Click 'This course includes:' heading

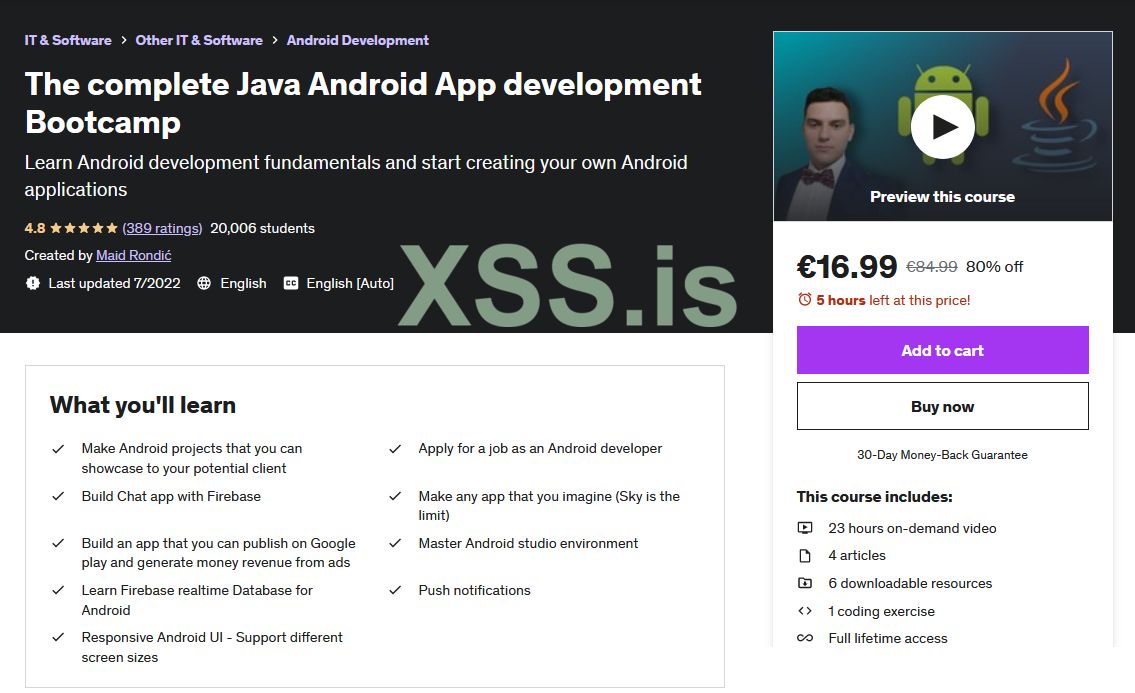coord(874,497)
